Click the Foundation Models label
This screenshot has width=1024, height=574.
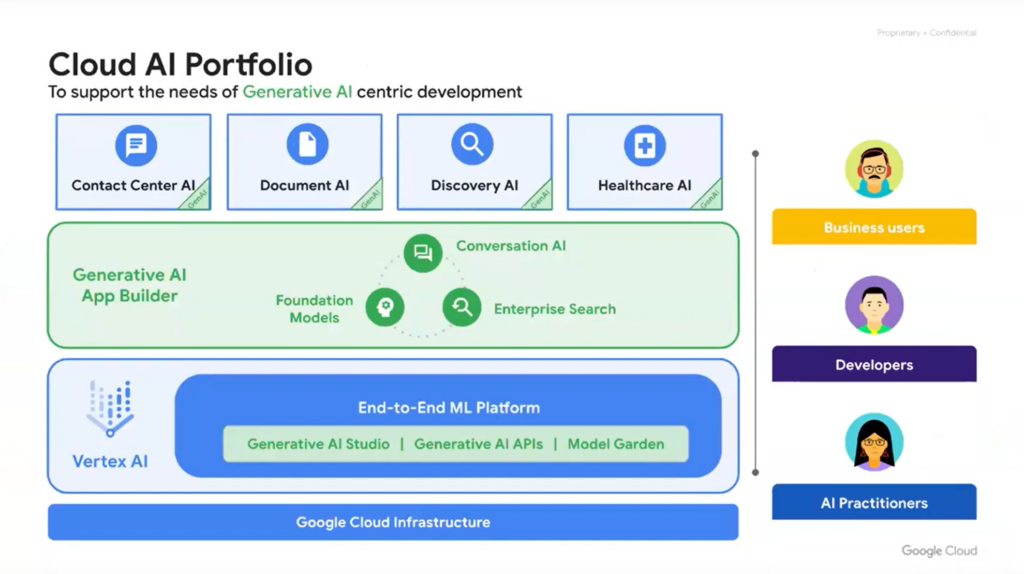tap(314, 309)
